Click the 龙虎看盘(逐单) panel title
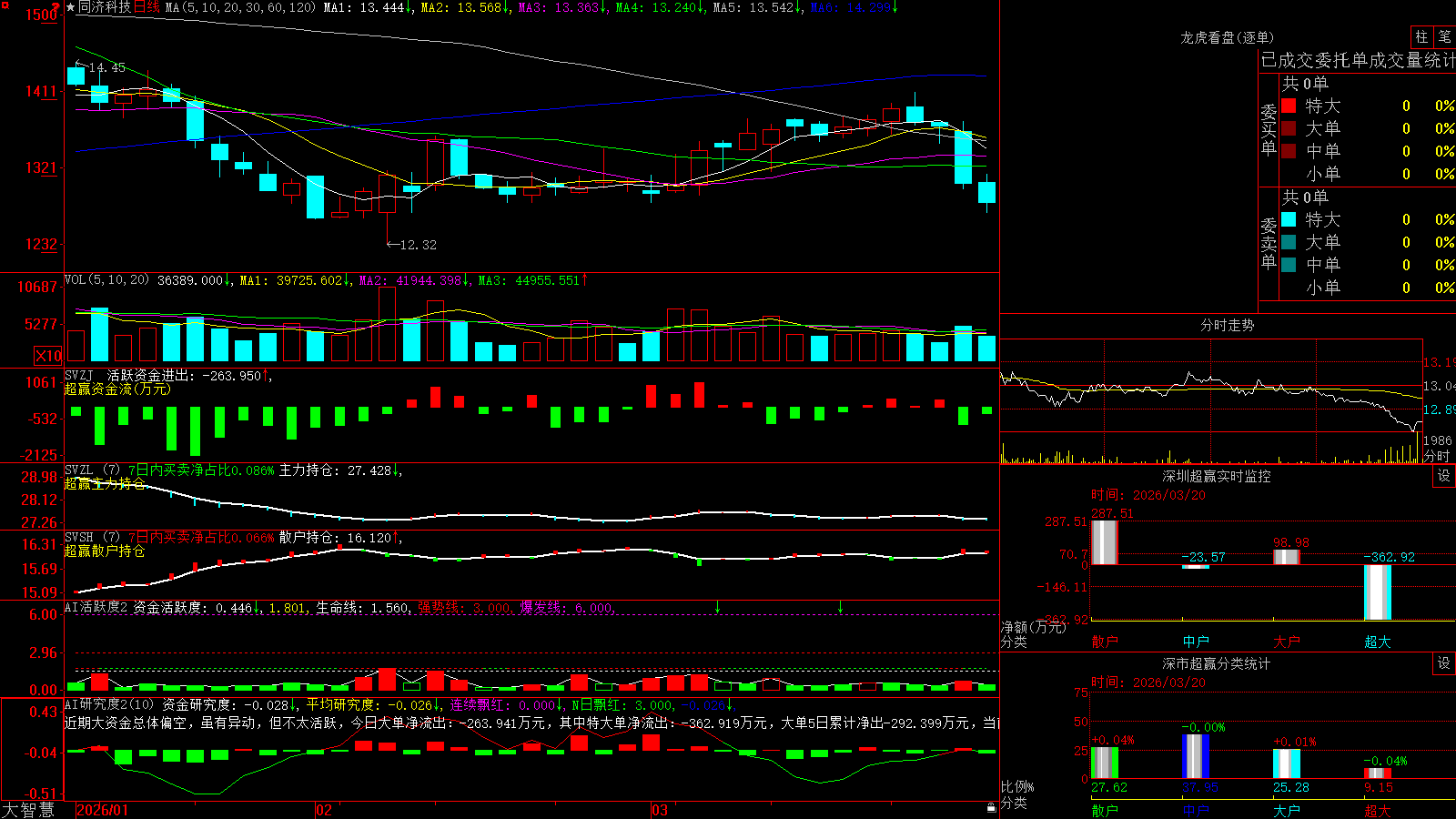 [x=1228, y=37]
